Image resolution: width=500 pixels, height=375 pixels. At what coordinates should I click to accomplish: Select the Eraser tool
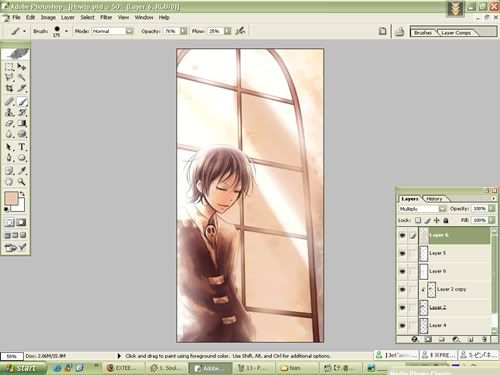click(9, 123)
